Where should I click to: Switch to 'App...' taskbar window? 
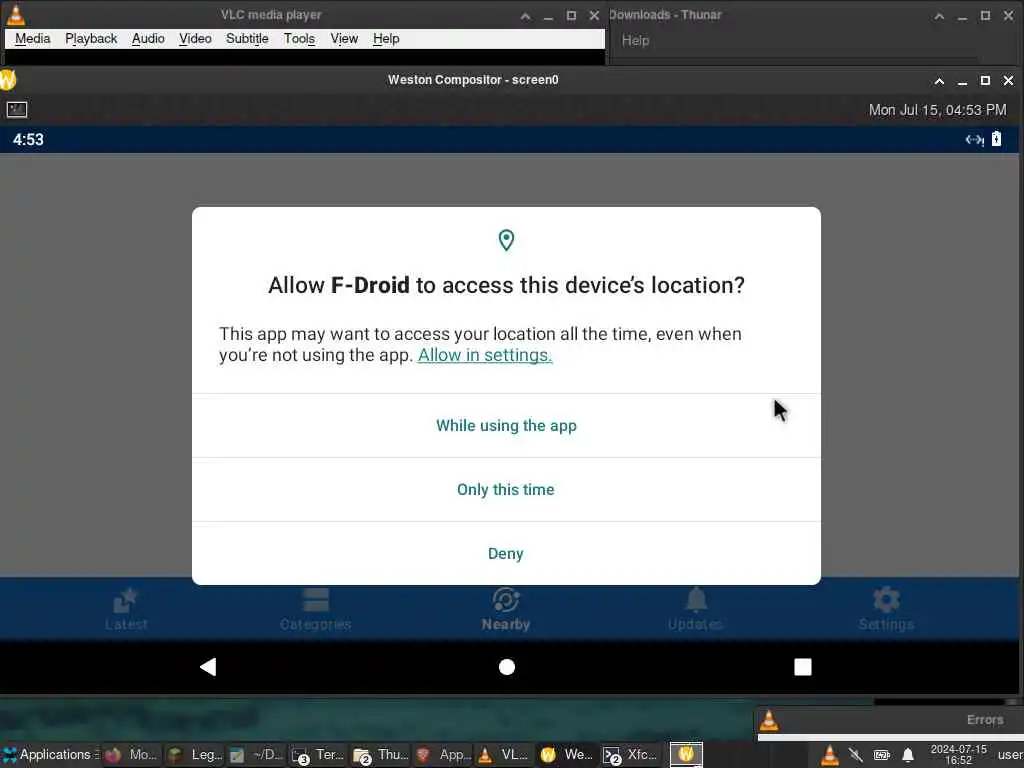443,755
